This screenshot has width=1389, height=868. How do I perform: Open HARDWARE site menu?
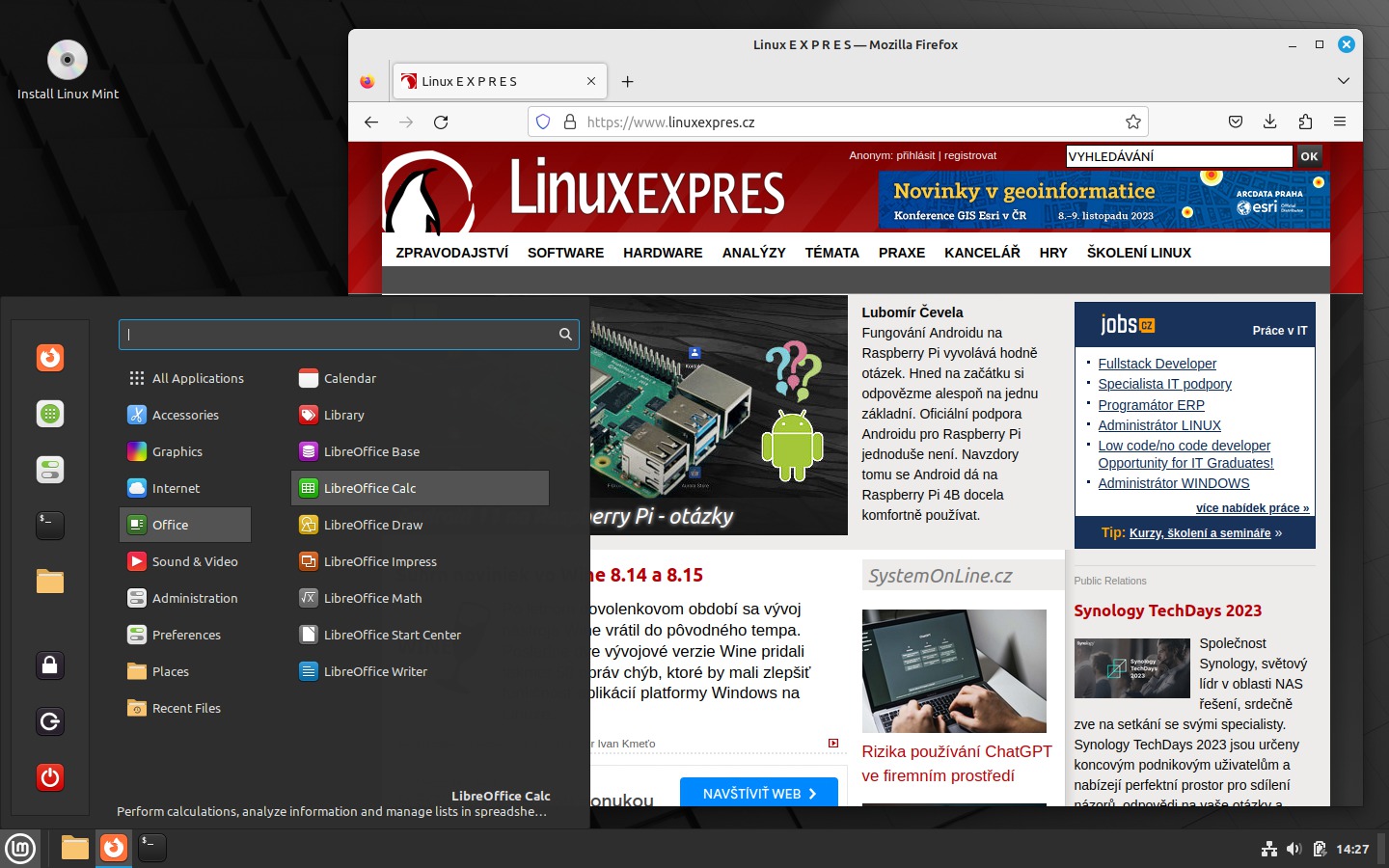pos(663,253)
